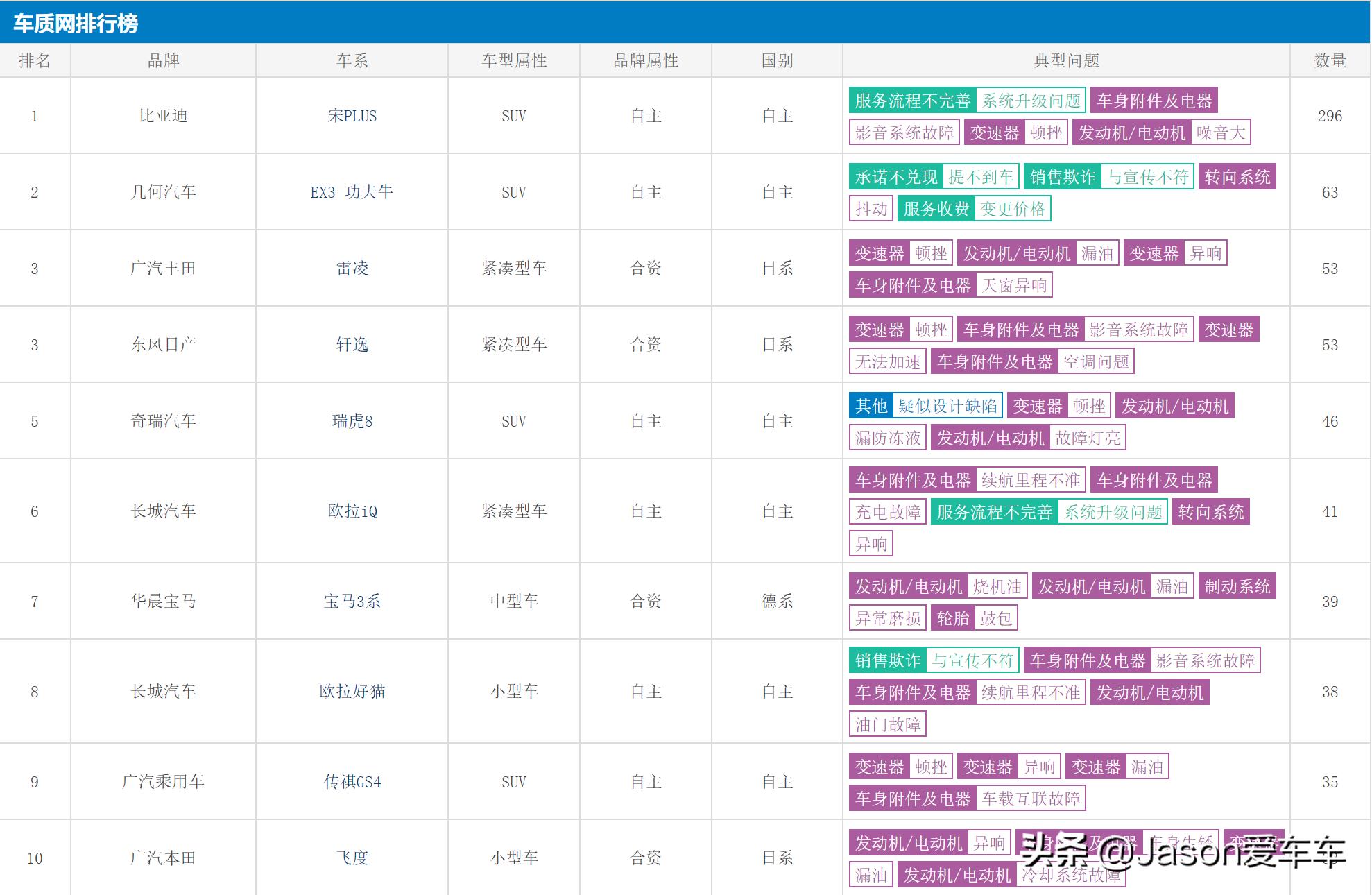This screenshot has height=895, width=1372.
Task: Select the 其他 疑似设计缺陷 blue tag
Action: click(925, 407)
